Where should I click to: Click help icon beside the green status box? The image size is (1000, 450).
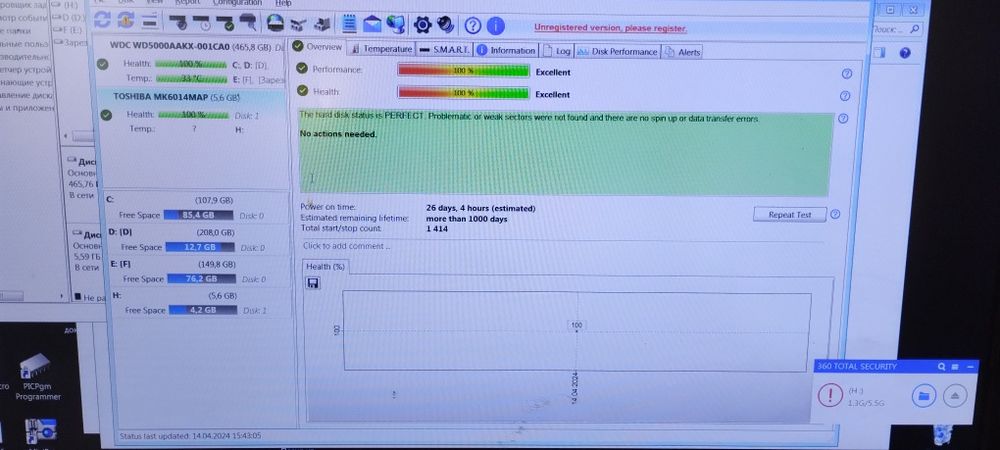click(x=842, y=119)
